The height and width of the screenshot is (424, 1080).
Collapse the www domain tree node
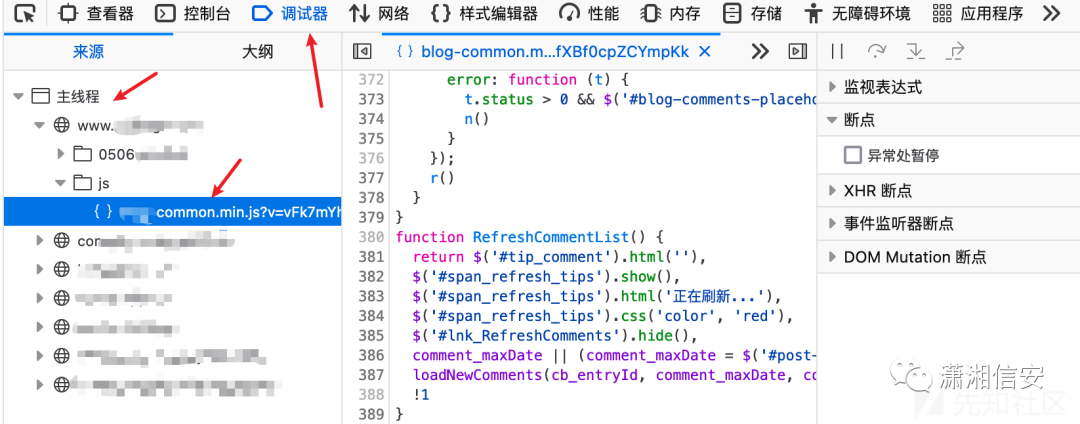(x=40, y=126)
